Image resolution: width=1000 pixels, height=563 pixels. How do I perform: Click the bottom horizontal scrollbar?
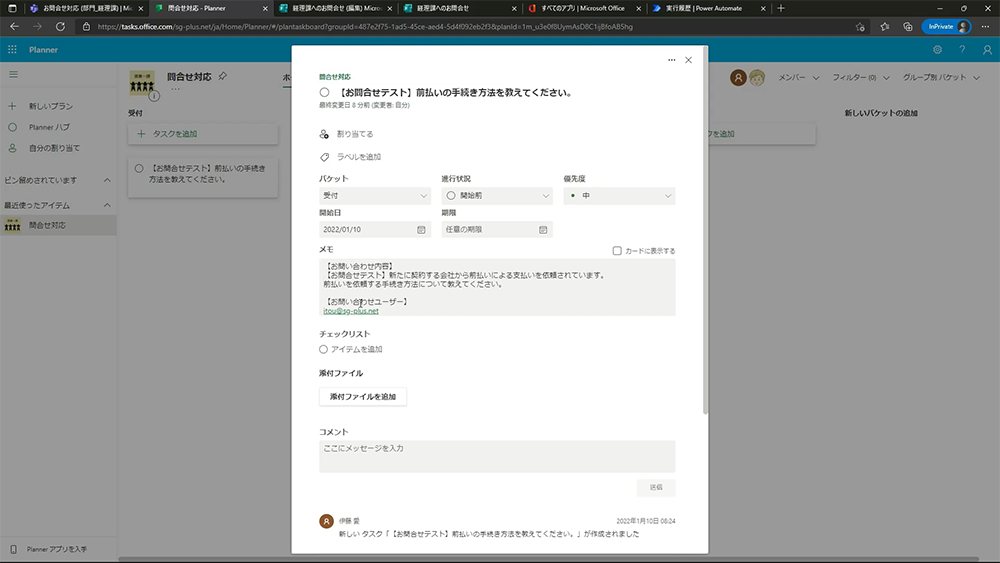tap(548, 559)
